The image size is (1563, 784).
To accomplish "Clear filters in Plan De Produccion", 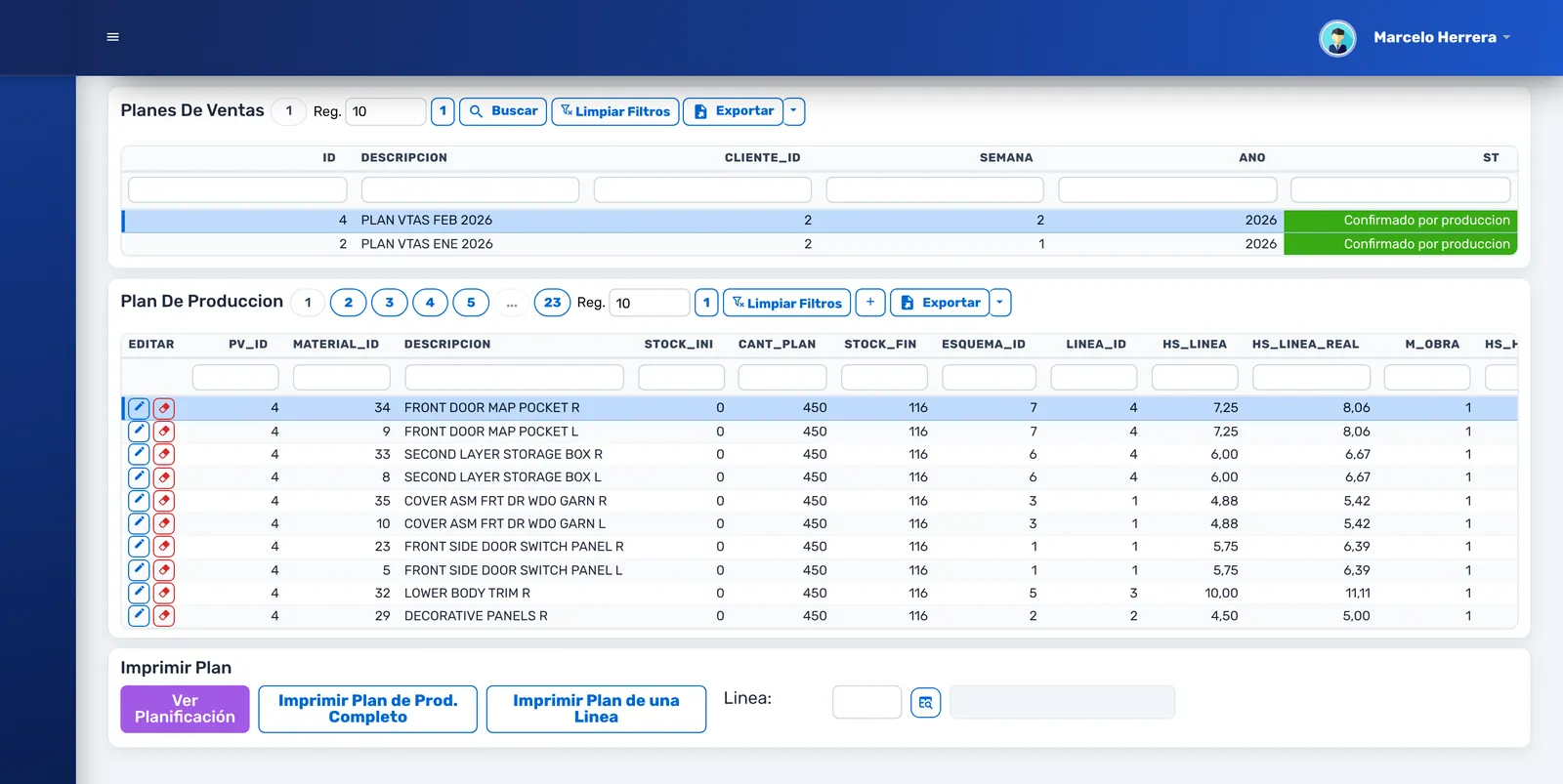I will (x=786, y=303).
